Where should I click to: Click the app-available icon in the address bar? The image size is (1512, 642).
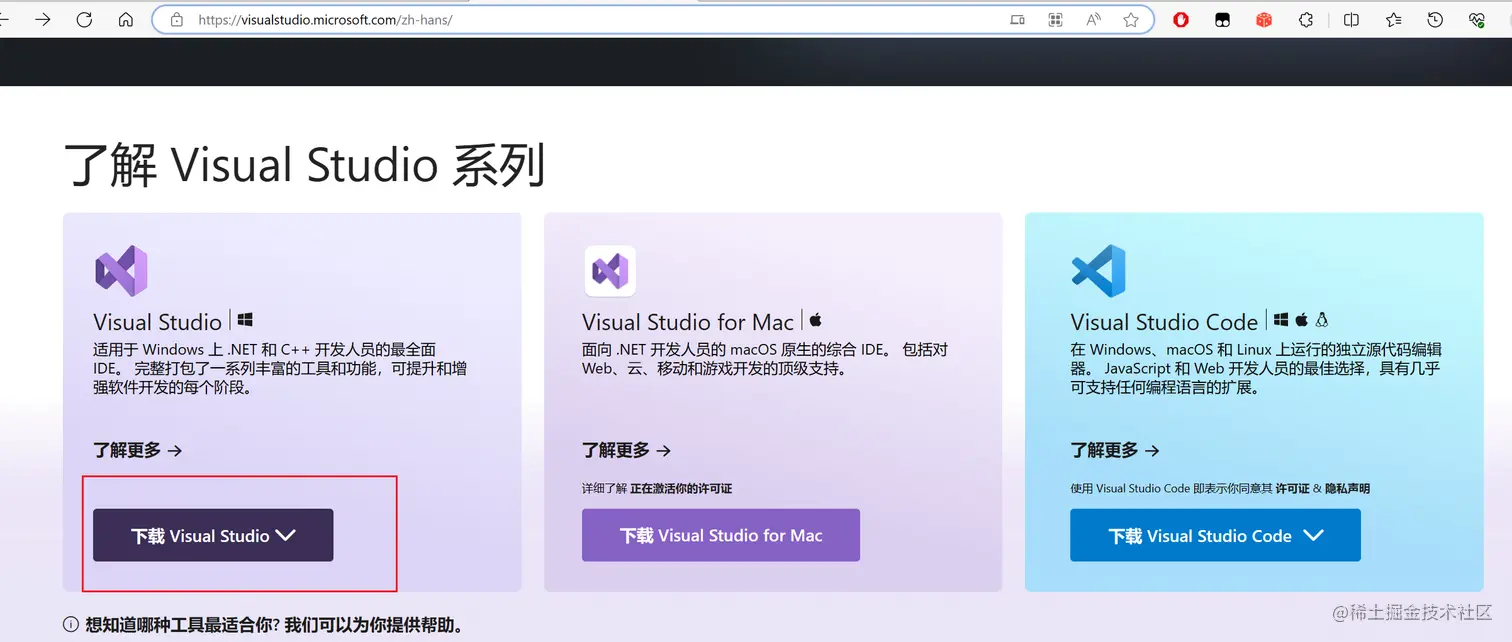[1017, 19]
